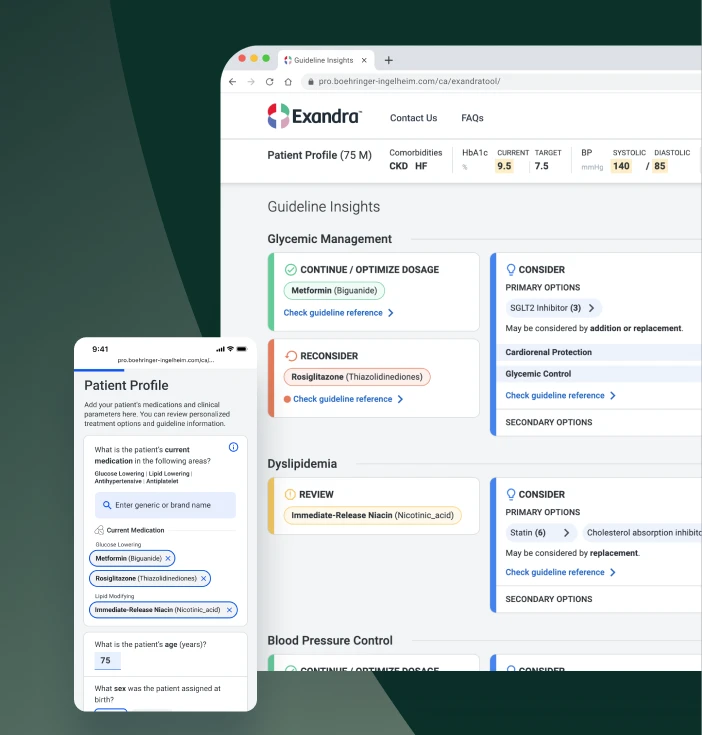Click the Review warning icon under Dyslipidemia
The height and width of the screenshot is (735, 702).
point(290,494)
